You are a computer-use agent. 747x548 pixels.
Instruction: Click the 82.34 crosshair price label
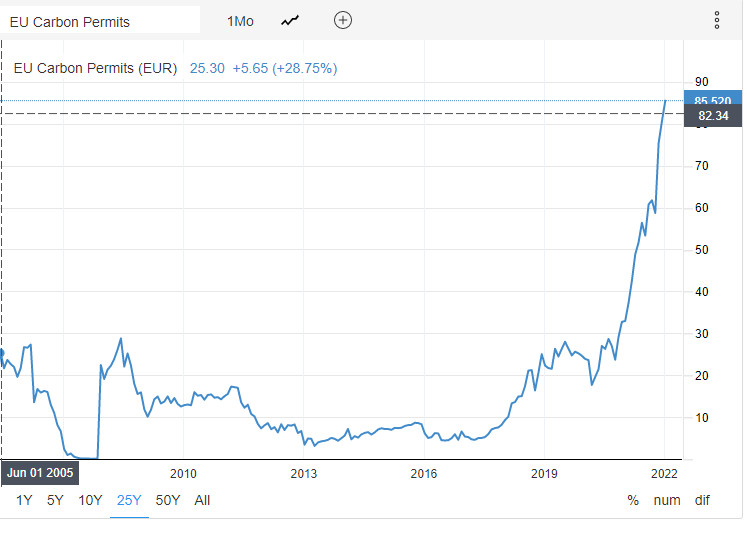point(713,116)
